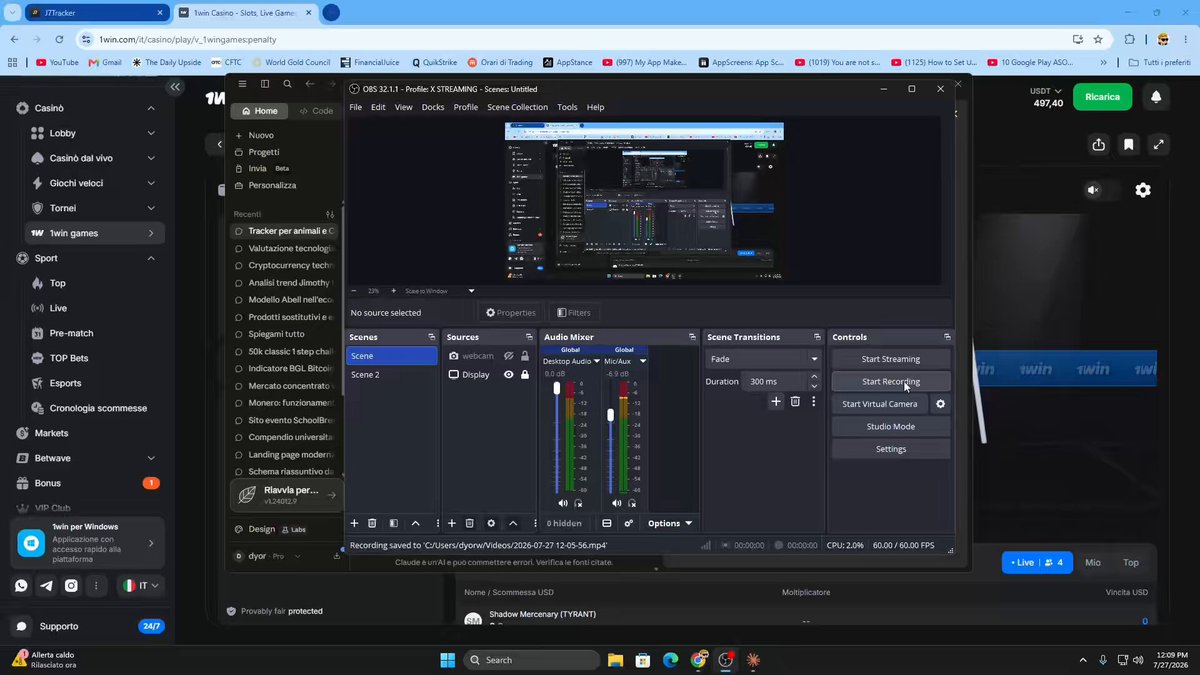Add a new scene with the plus icon in Scenes
This screenshot has height=675, width=1200.
coord(354,523)
